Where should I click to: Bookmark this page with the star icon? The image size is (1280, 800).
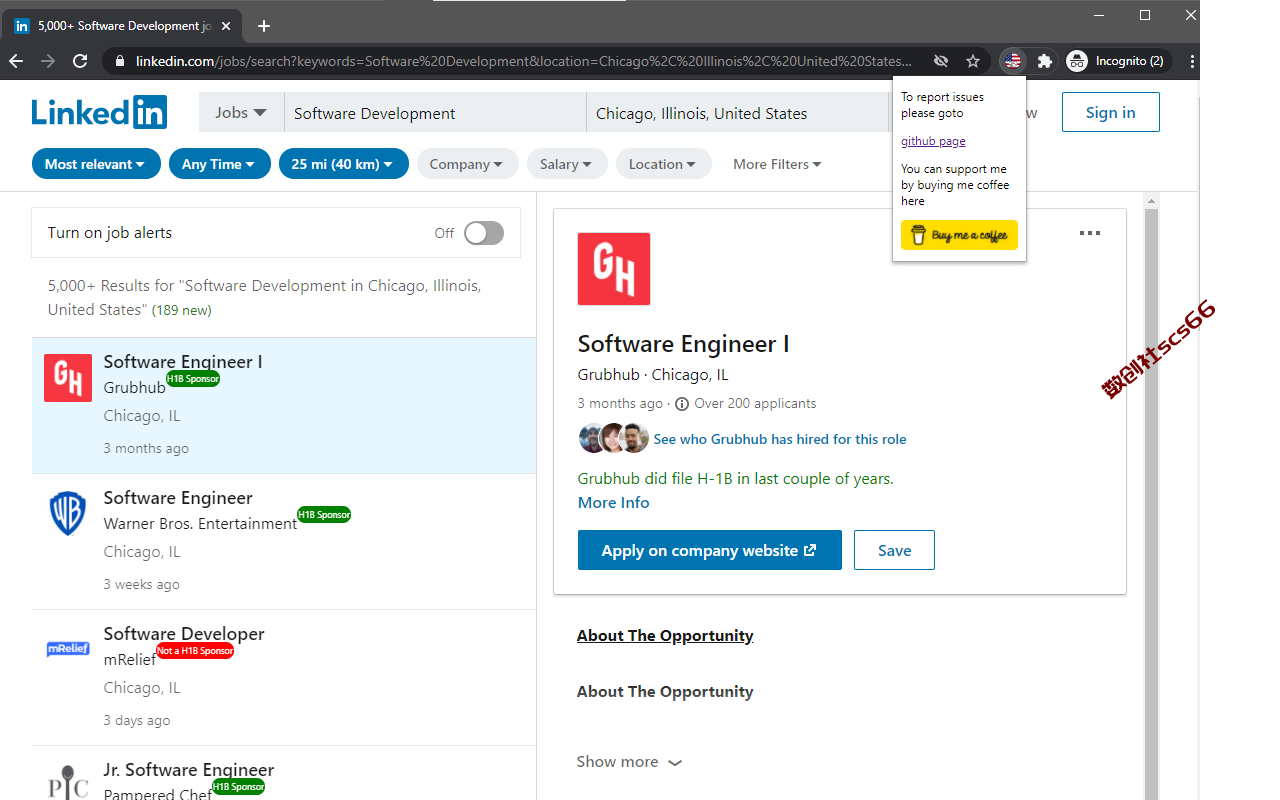coord(973,61)
